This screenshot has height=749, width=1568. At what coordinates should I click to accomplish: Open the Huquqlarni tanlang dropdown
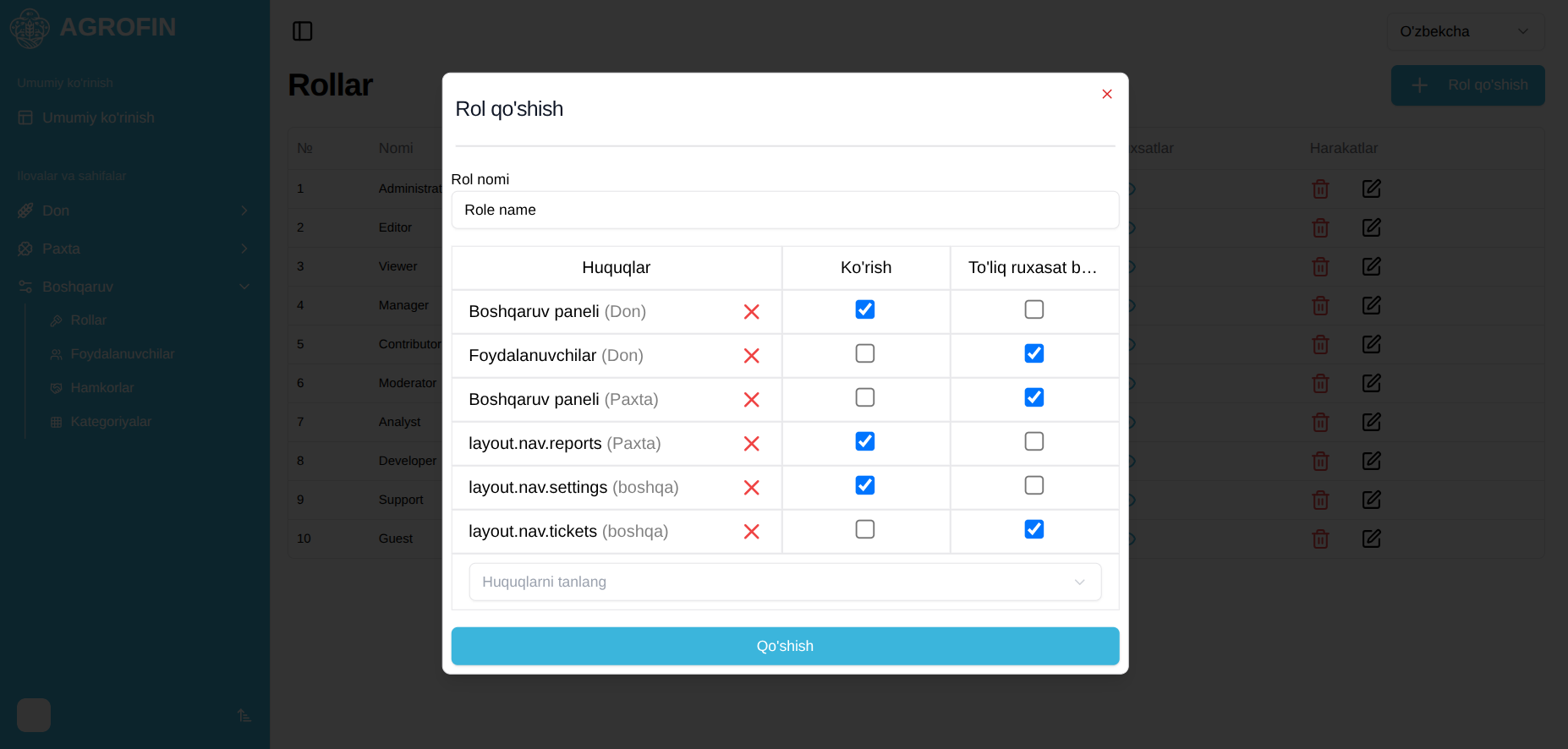pos(785,582)
